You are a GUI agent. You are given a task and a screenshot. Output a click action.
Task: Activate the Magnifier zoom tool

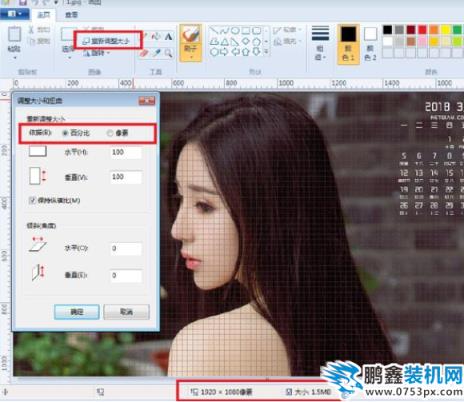168,53
